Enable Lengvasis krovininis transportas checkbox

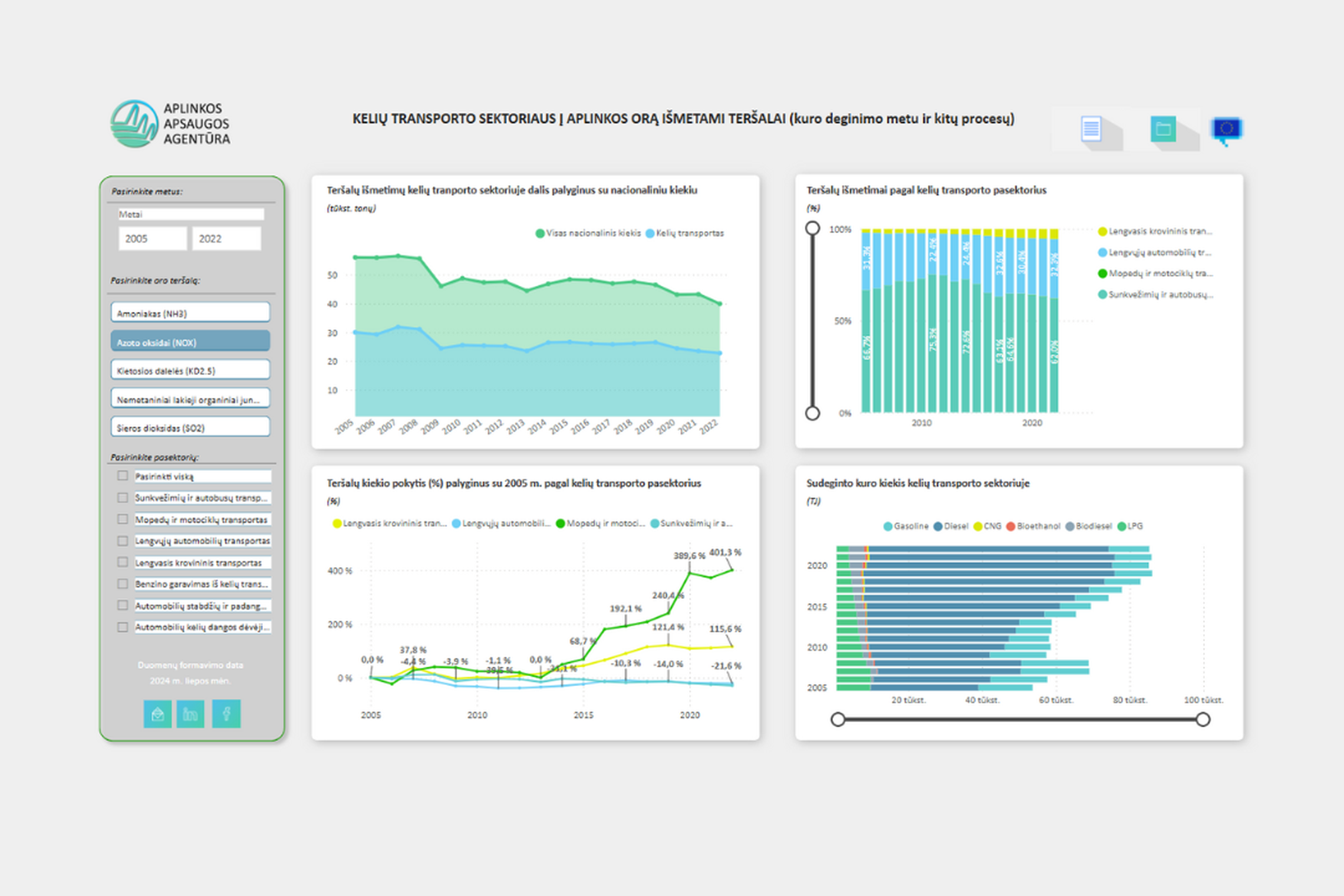[x=123, y=562]
